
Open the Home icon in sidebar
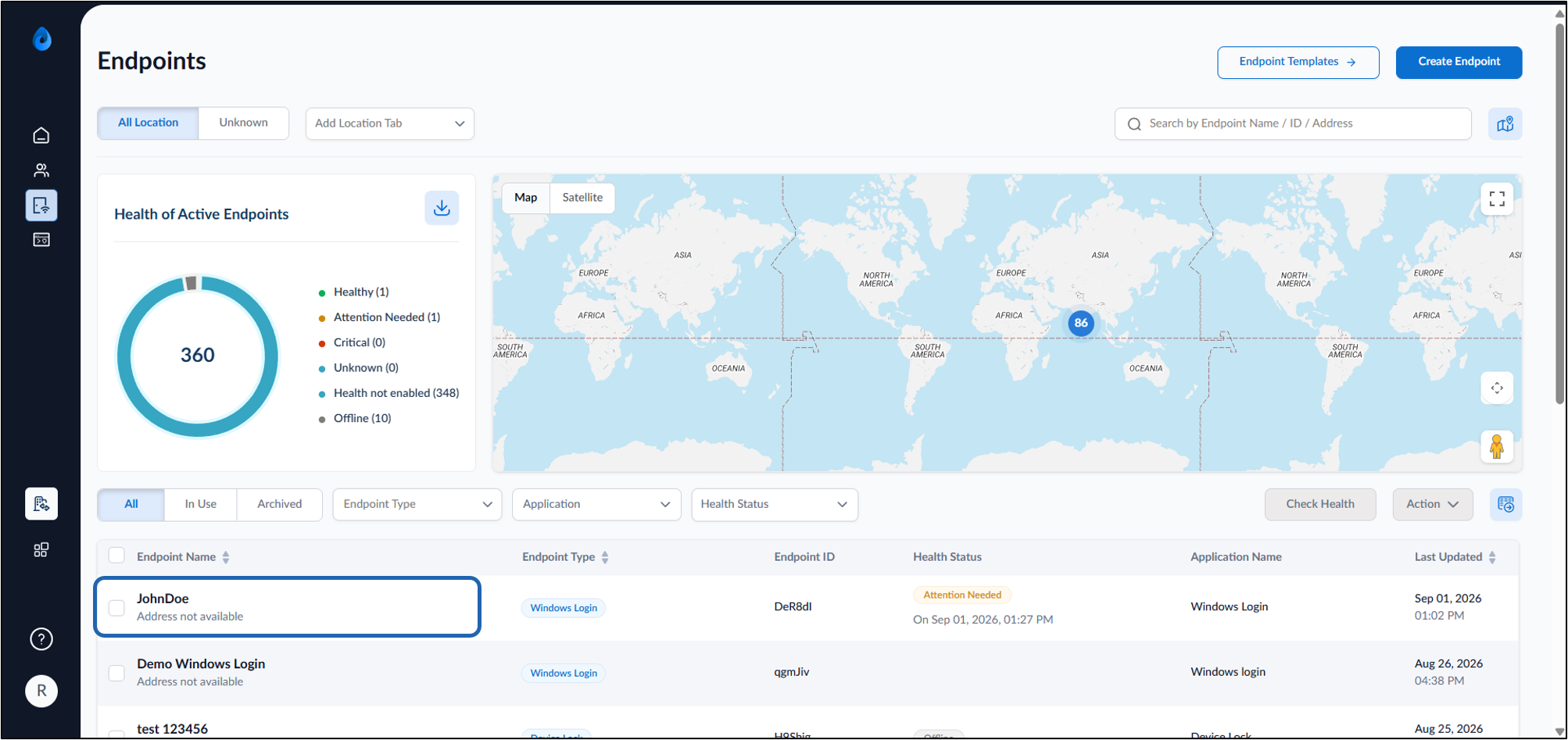[x=41, y=136]
